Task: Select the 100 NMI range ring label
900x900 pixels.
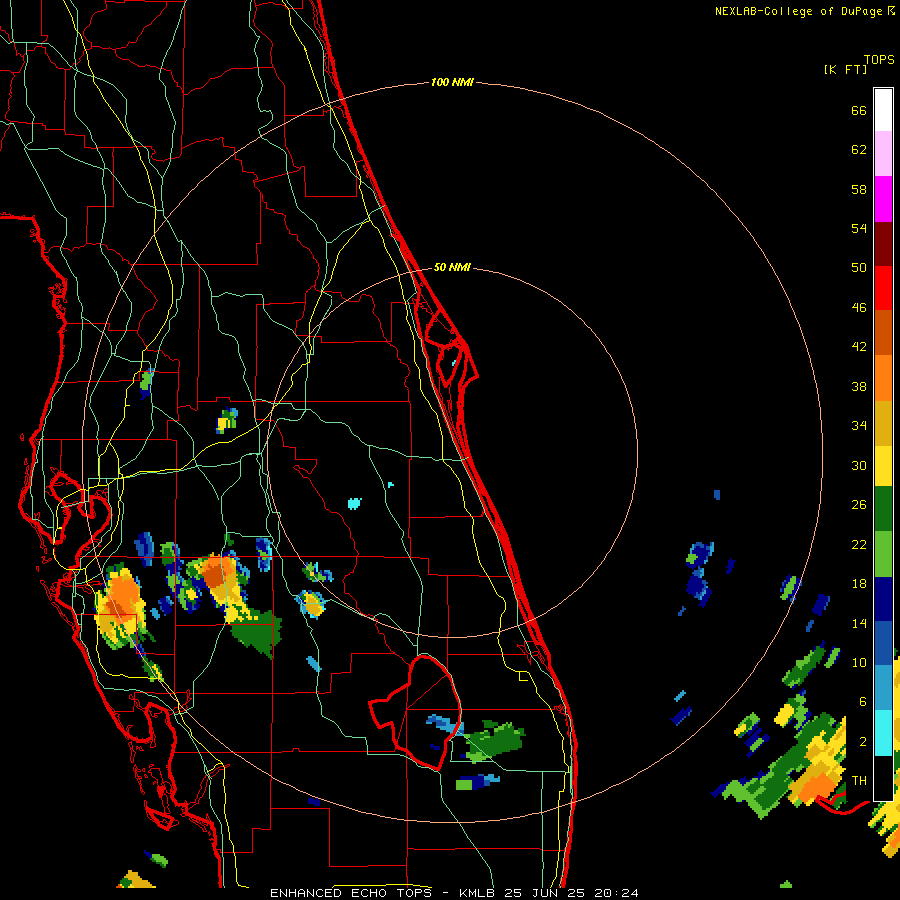Action: 452,83
